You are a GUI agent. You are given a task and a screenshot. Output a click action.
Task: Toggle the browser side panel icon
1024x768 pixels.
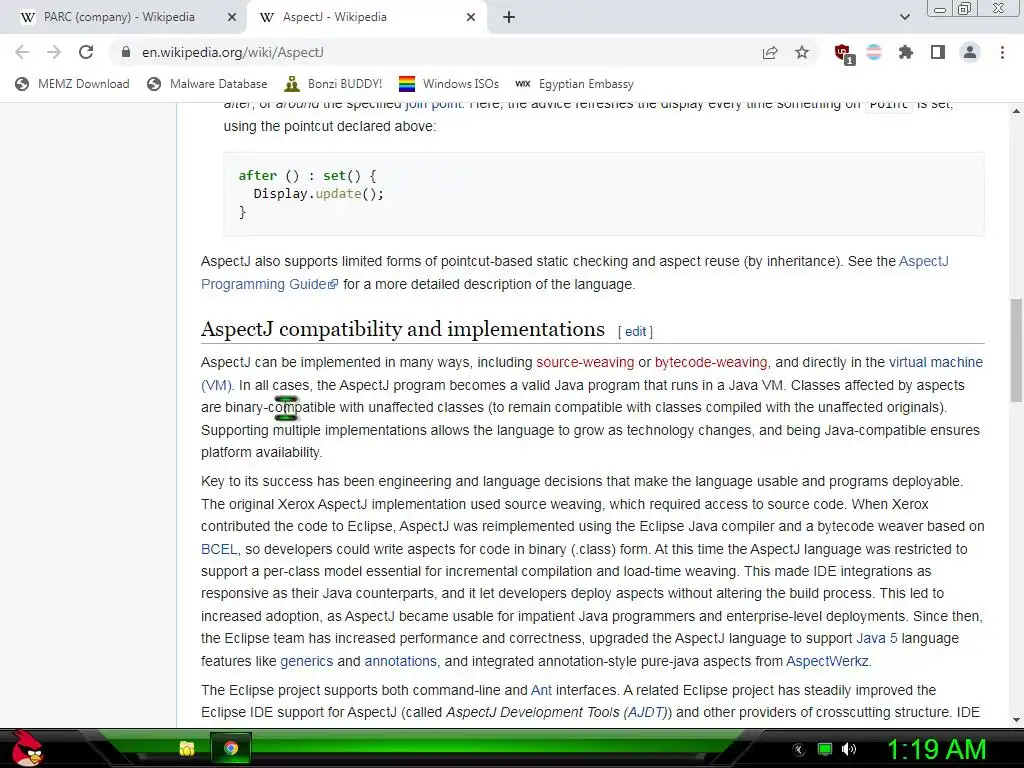(x=938, y=52)
